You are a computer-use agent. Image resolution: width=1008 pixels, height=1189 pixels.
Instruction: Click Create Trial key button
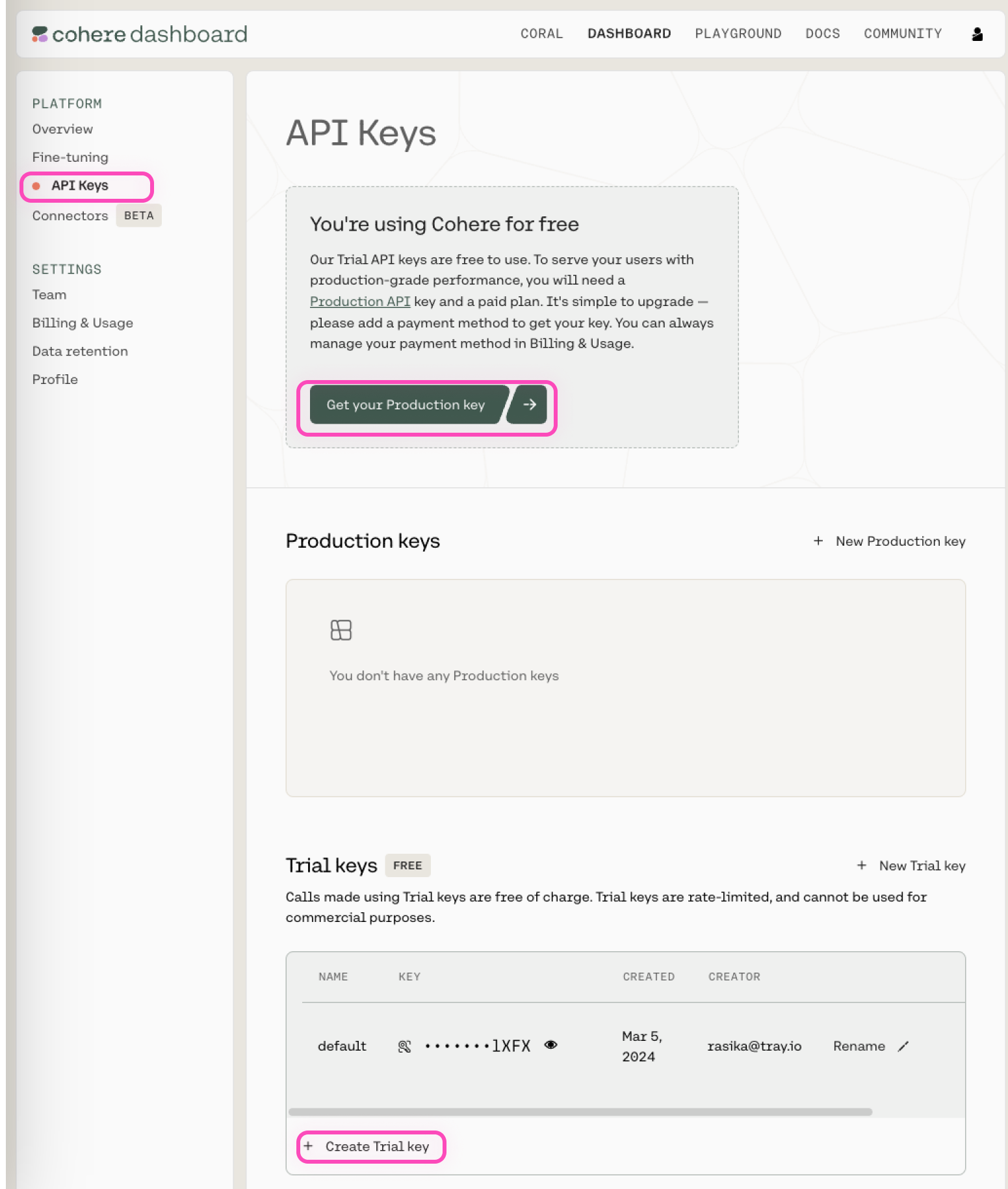[x=372, y=1147]
